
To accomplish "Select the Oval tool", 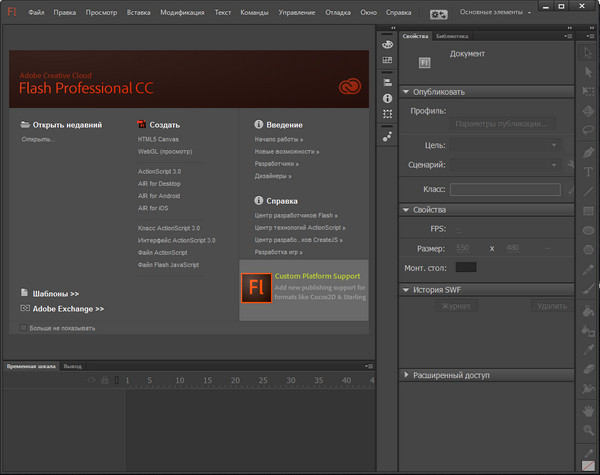I will click(588, 230).
